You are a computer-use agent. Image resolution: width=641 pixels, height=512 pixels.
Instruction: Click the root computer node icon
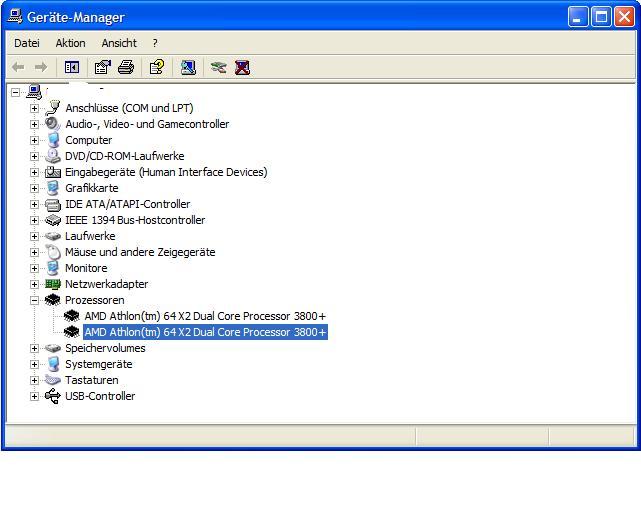click(34, 92)
